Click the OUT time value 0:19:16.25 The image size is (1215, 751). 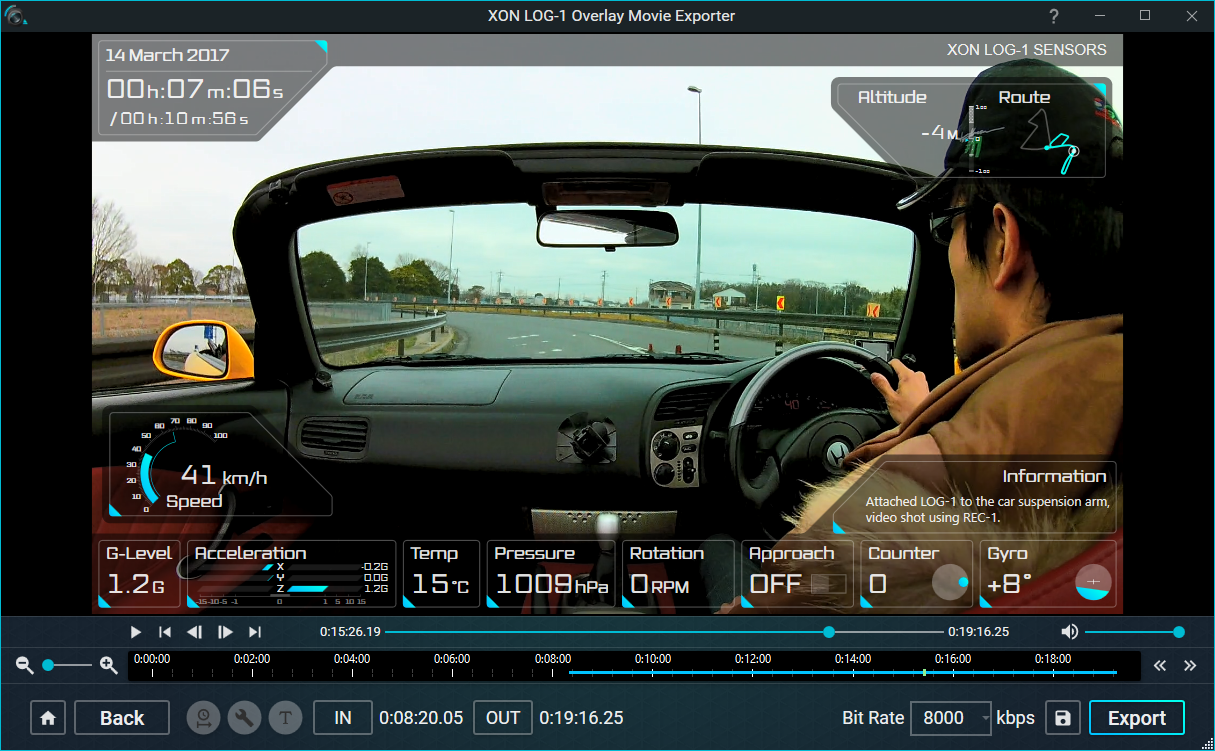coord(581,718)
